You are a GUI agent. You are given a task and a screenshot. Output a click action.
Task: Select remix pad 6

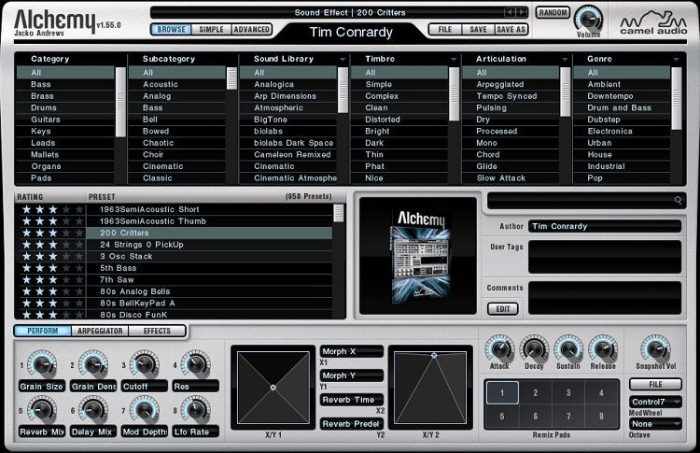click(x=536, y=417)
